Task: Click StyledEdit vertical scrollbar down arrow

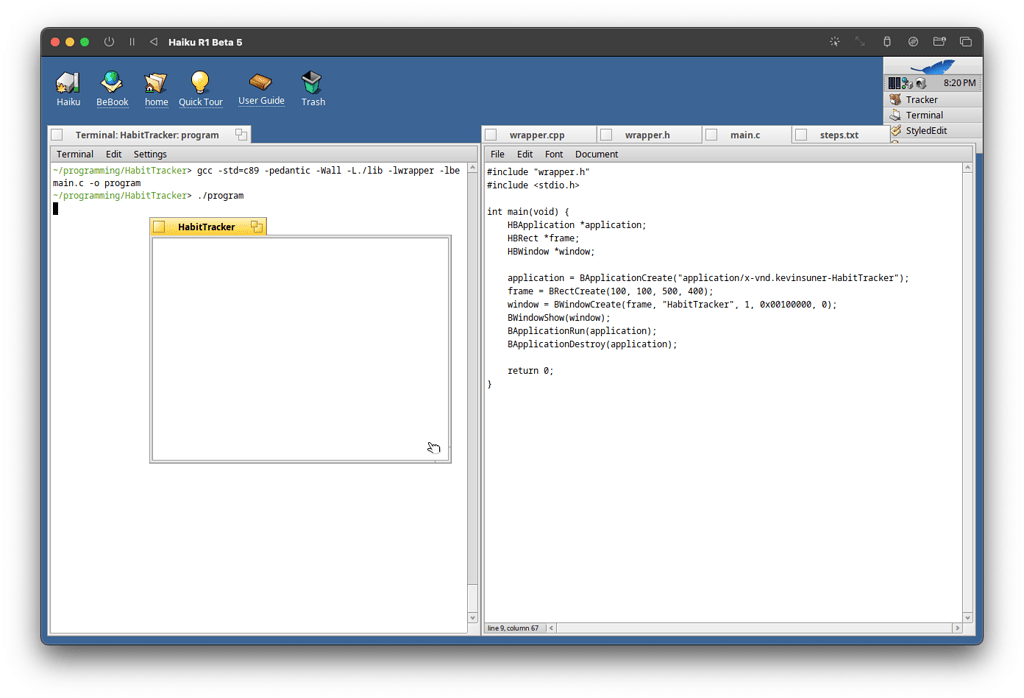Action: click(x=967, y=617)
